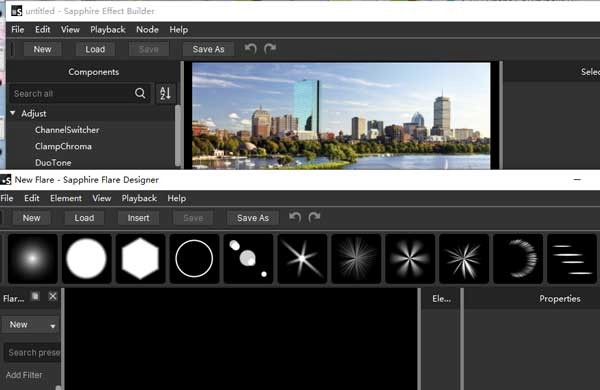Screen dimensions: 600x390
Task: Select ClampChroma component
Action: (63, 146)
